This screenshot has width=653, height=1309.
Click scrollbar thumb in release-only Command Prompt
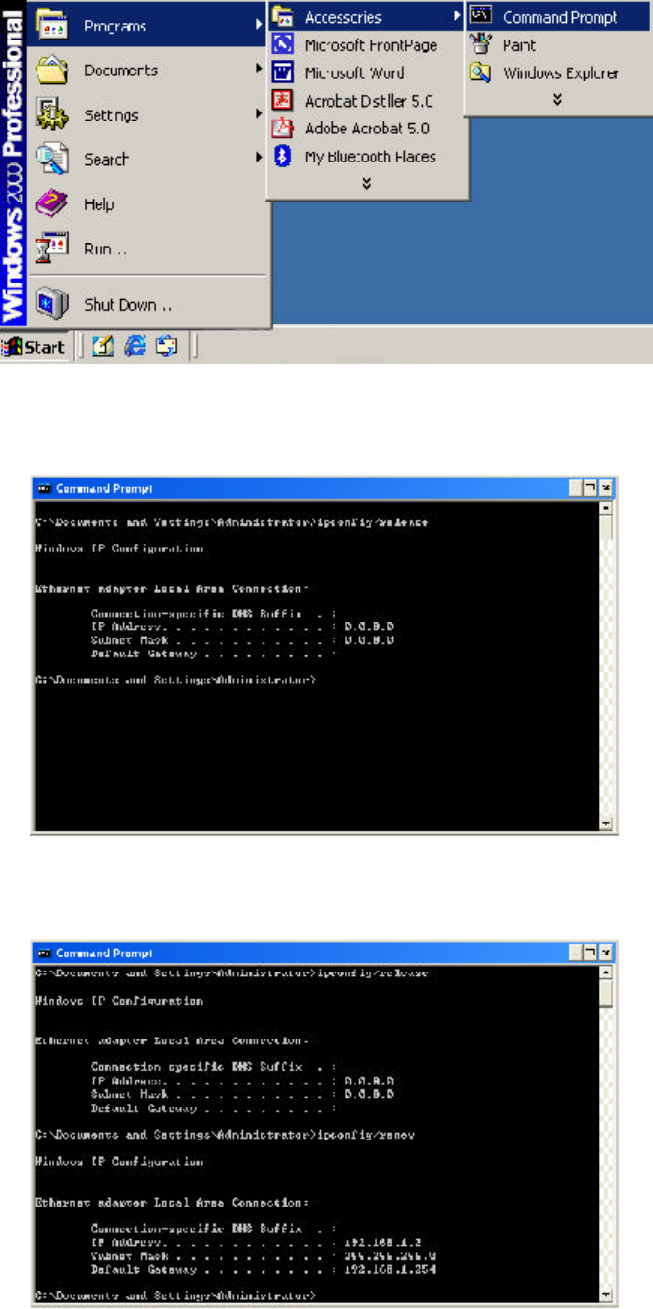point(606,526)
